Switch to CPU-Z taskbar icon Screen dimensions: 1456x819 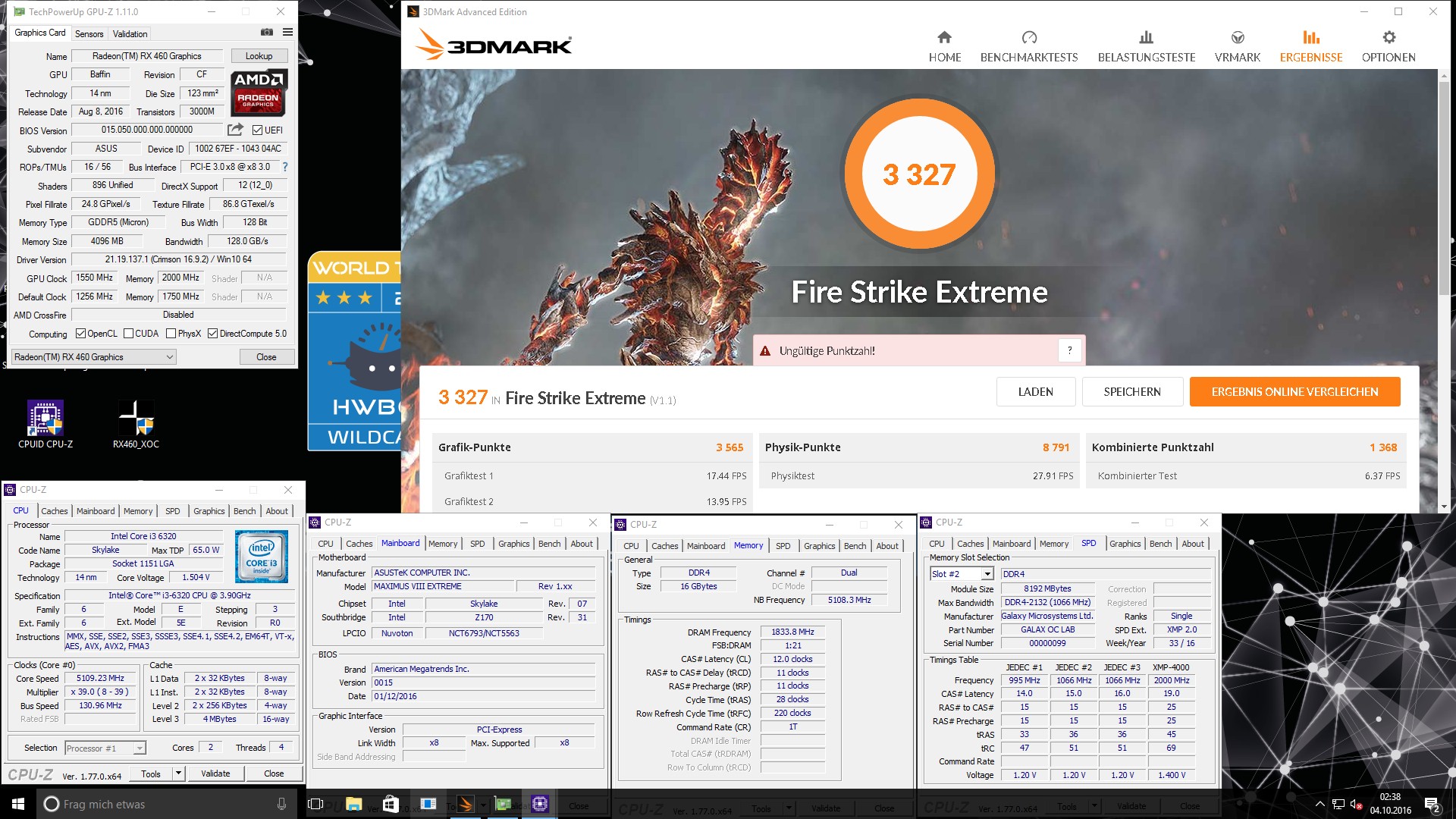540,804
